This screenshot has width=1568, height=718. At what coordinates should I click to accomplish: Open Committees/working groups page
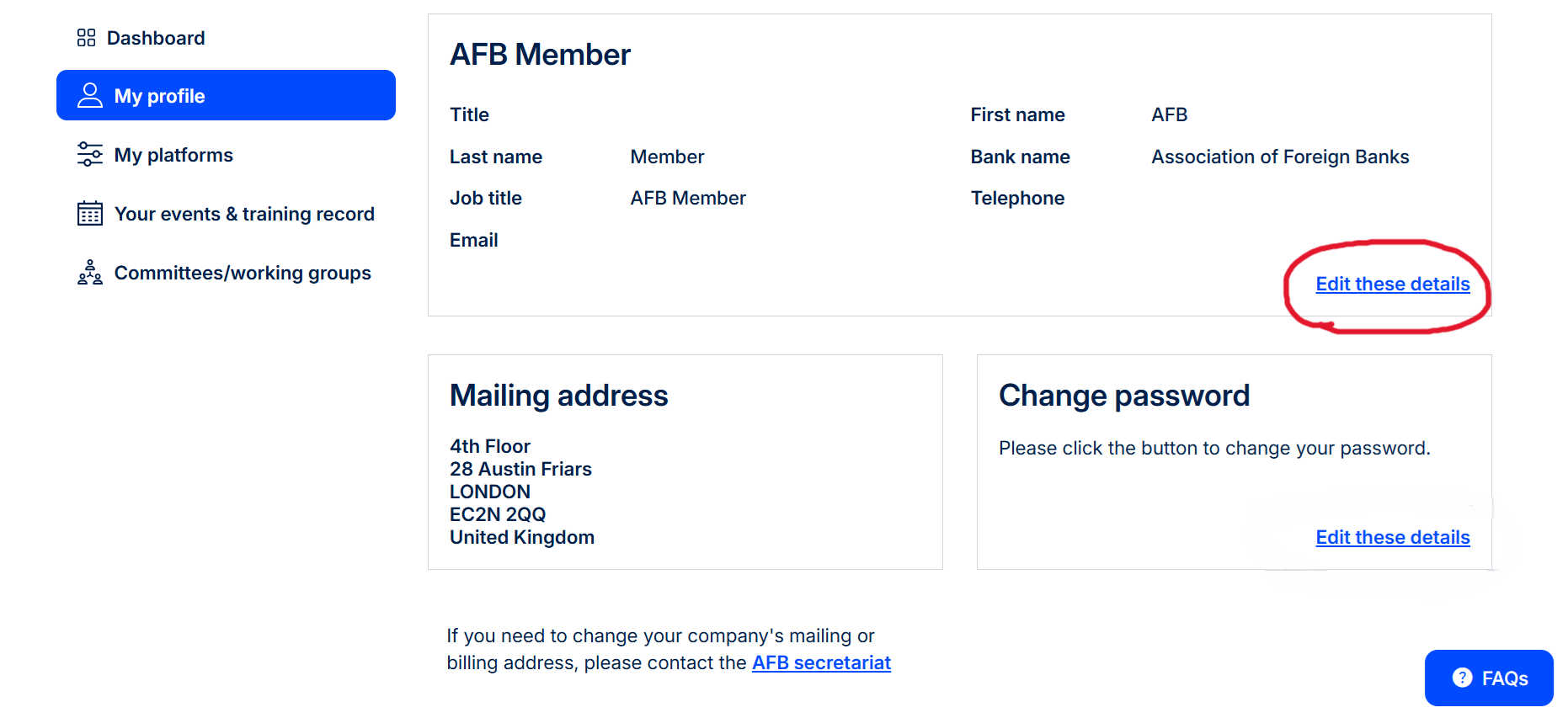pos(226,273)
